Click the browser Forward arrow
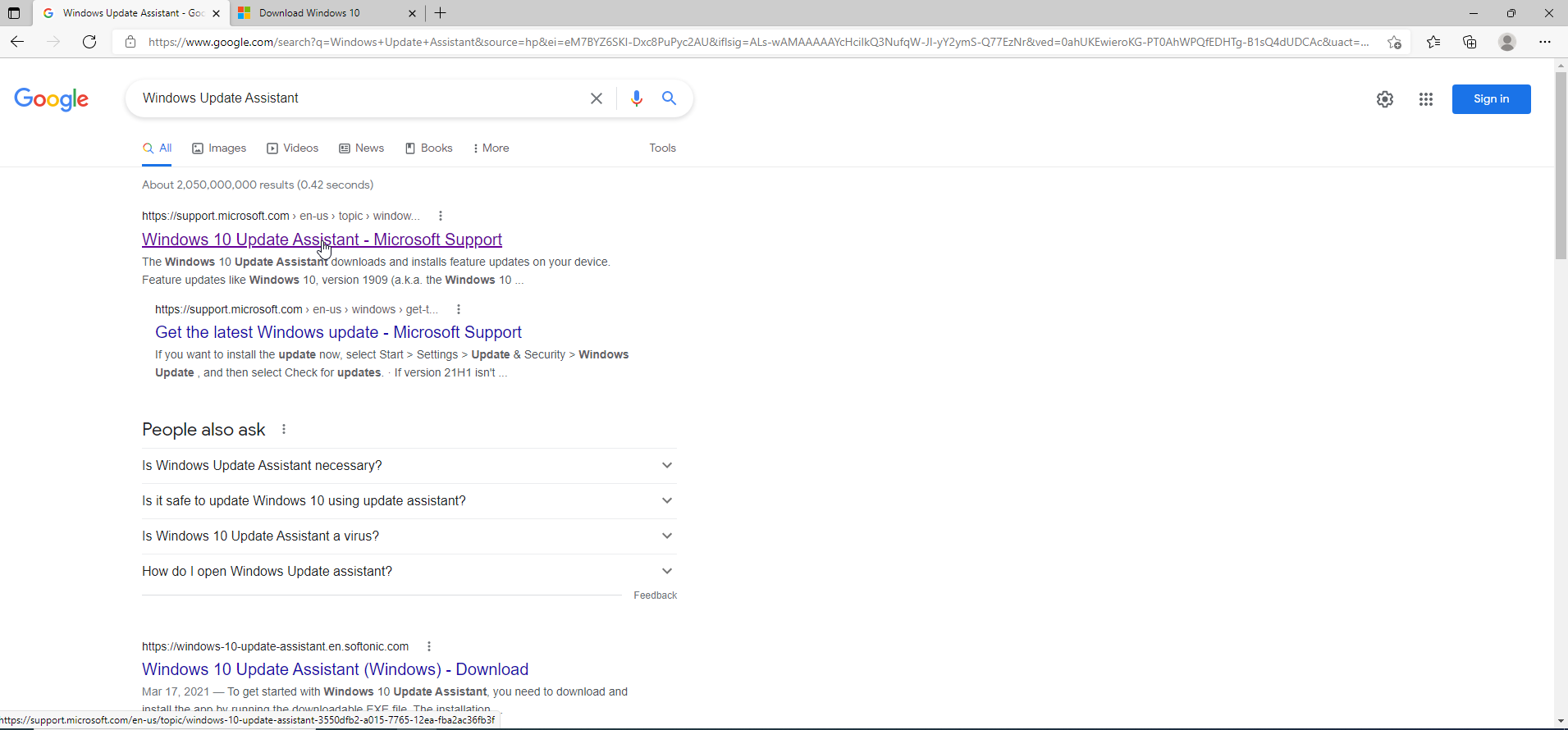1568x730 pixels. 53,42
